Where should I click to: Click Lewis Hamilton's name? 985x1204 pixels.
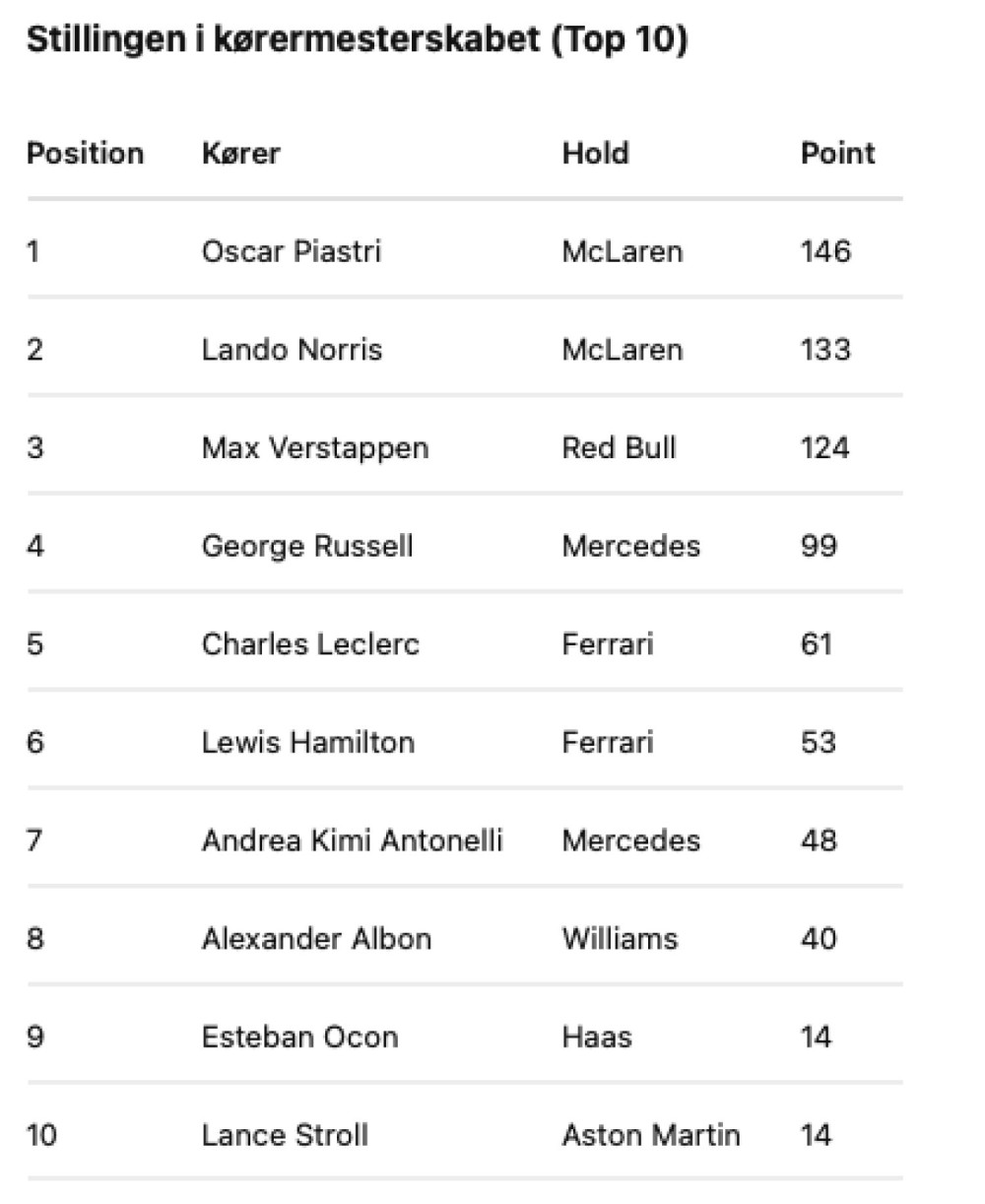(308, 742)
